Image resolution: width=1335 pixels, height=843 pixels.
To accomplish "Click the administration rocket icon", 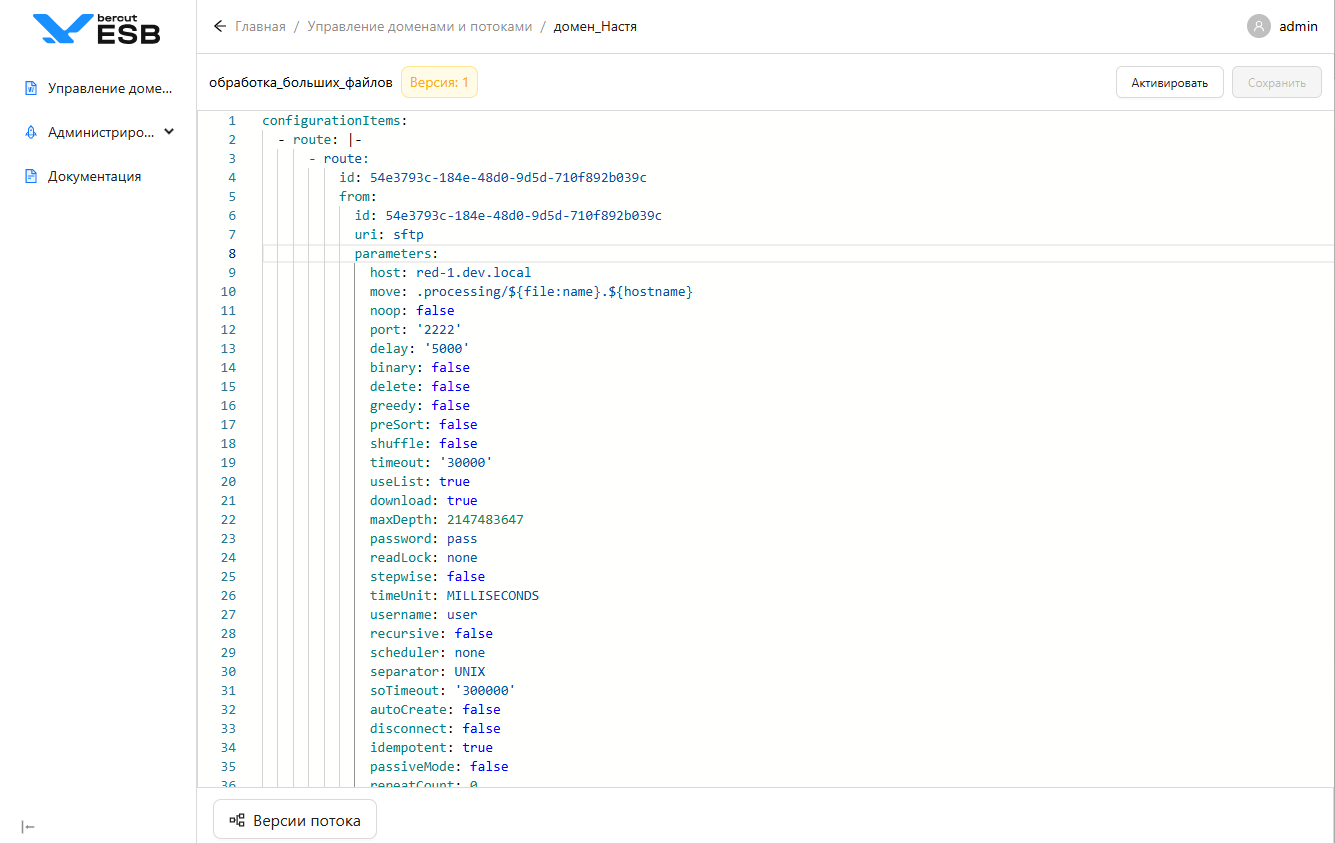I will (x=31, y=132).
